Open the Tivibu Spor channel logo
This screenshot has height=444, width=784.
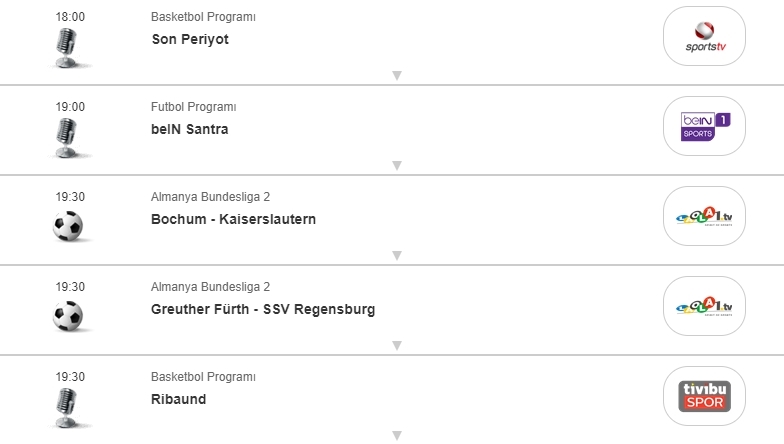[x=705, y=396]
